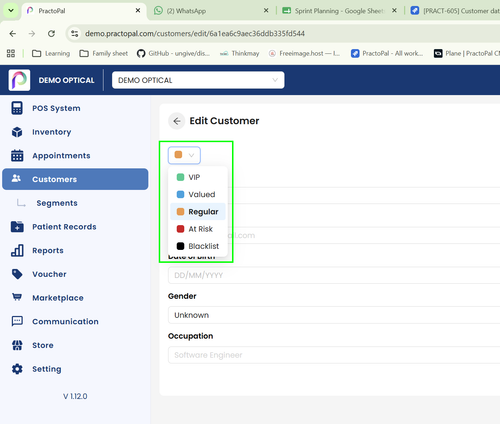
Task: Click the Inventory box icon
Action: 17,132
